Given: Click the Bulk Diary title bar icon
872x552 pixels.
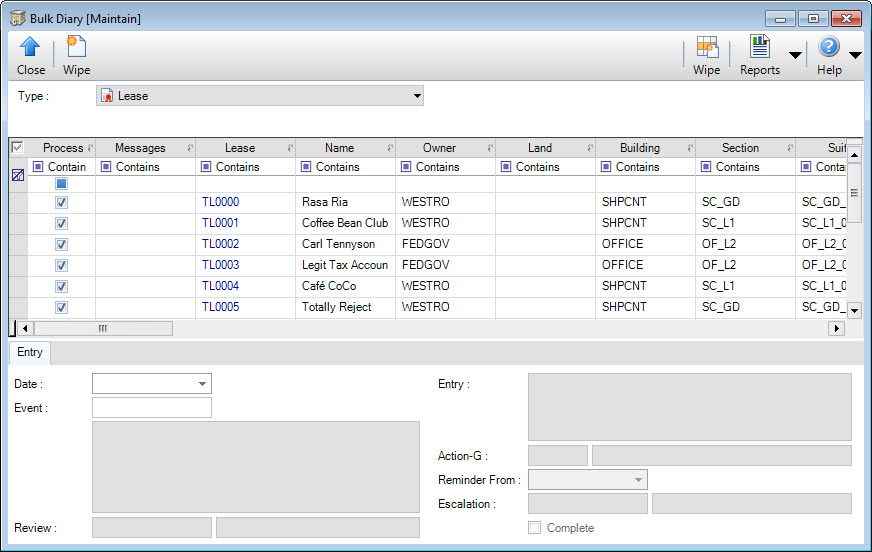Looking at the screenshot, I should tap(18, 18).
